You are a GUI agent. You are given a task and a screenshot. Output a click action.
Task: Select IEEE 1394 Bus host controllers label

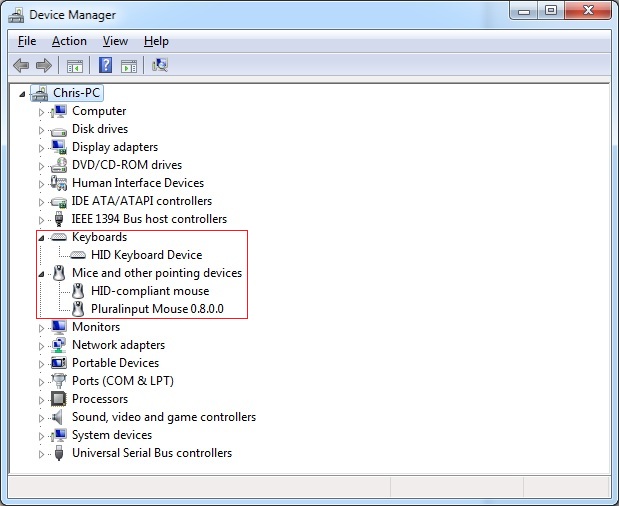(x=149, y=219)
